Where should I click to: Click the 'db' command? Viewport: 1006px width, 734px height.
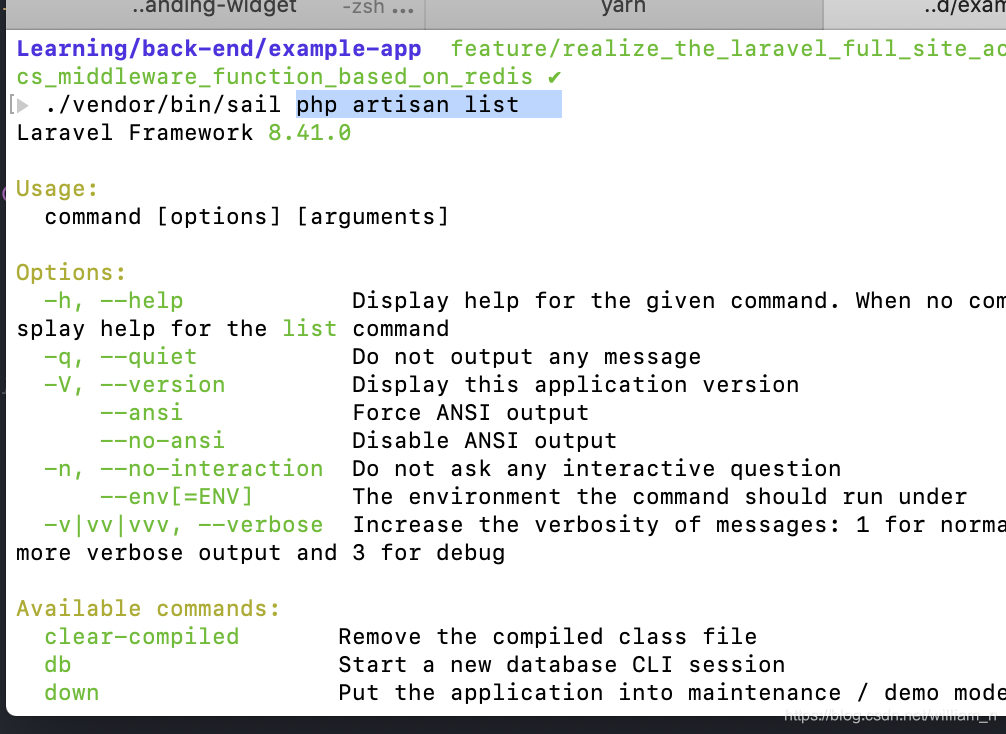(x=58, y=665)
